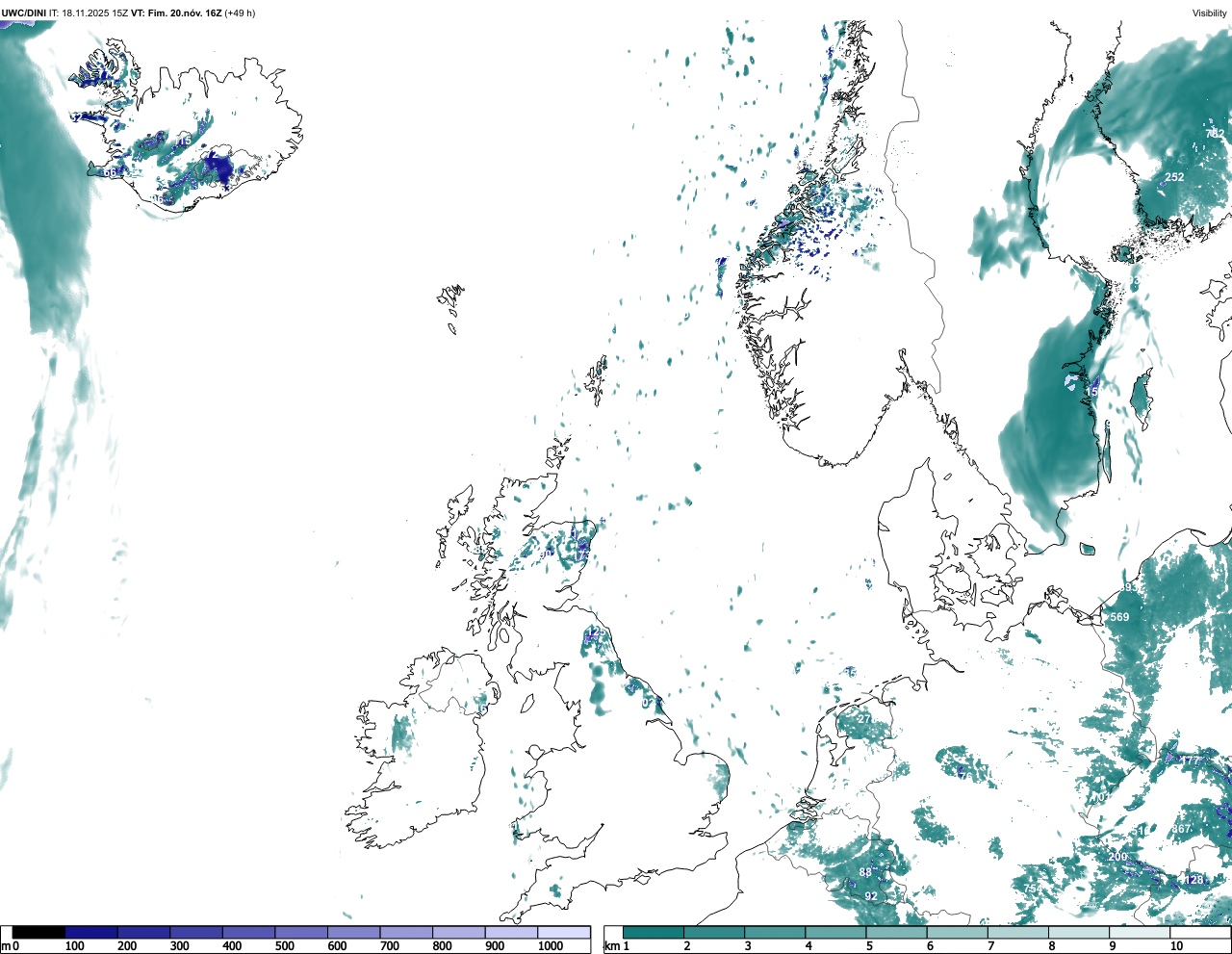Screen dimensions: 1232x954
Task: Click the '867' visibility value in southeast
Action: (x=1182, y=829)
